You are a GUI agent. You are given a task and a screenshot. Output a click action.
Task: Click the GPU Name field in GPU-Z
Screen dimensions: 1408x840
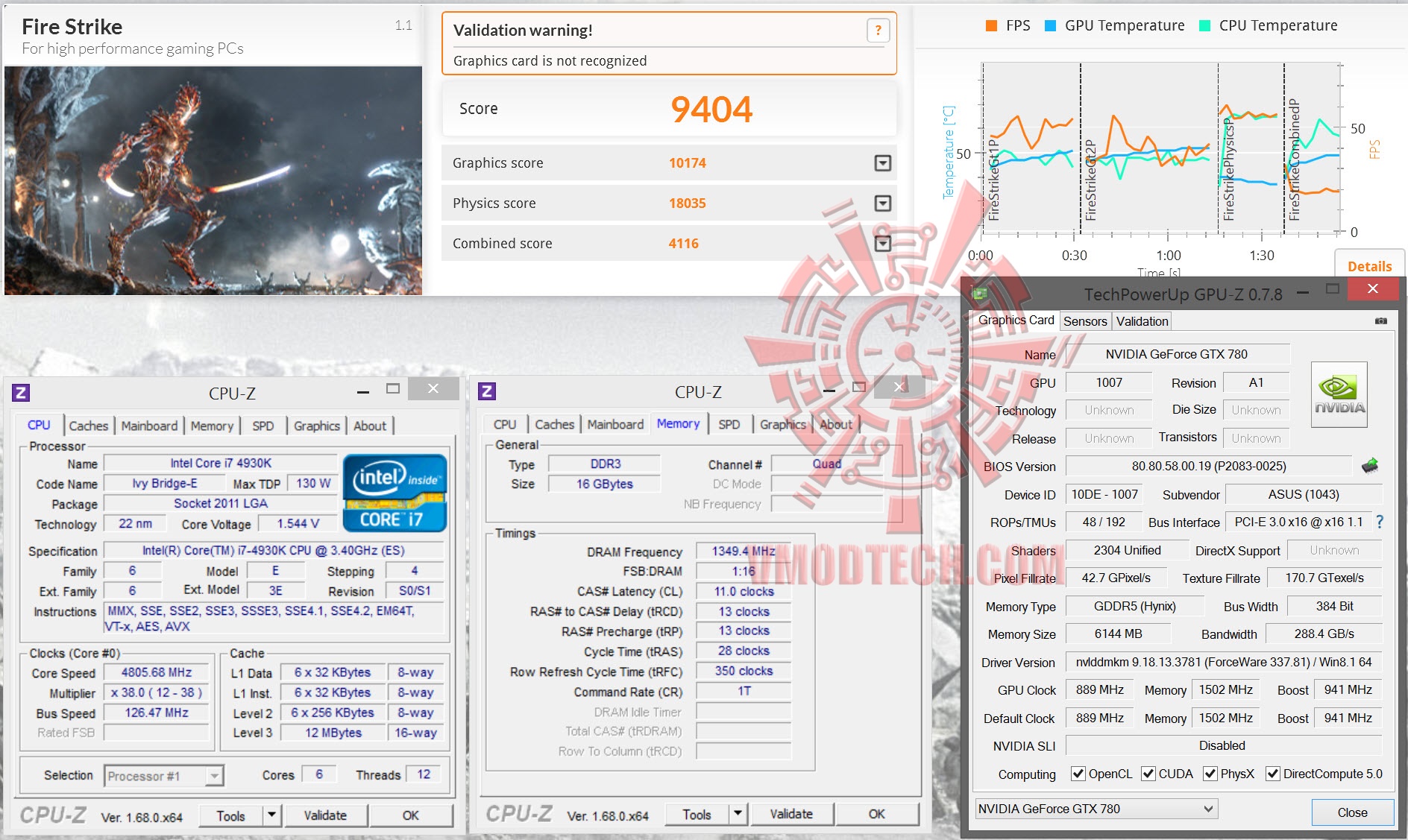(1177, 354)
